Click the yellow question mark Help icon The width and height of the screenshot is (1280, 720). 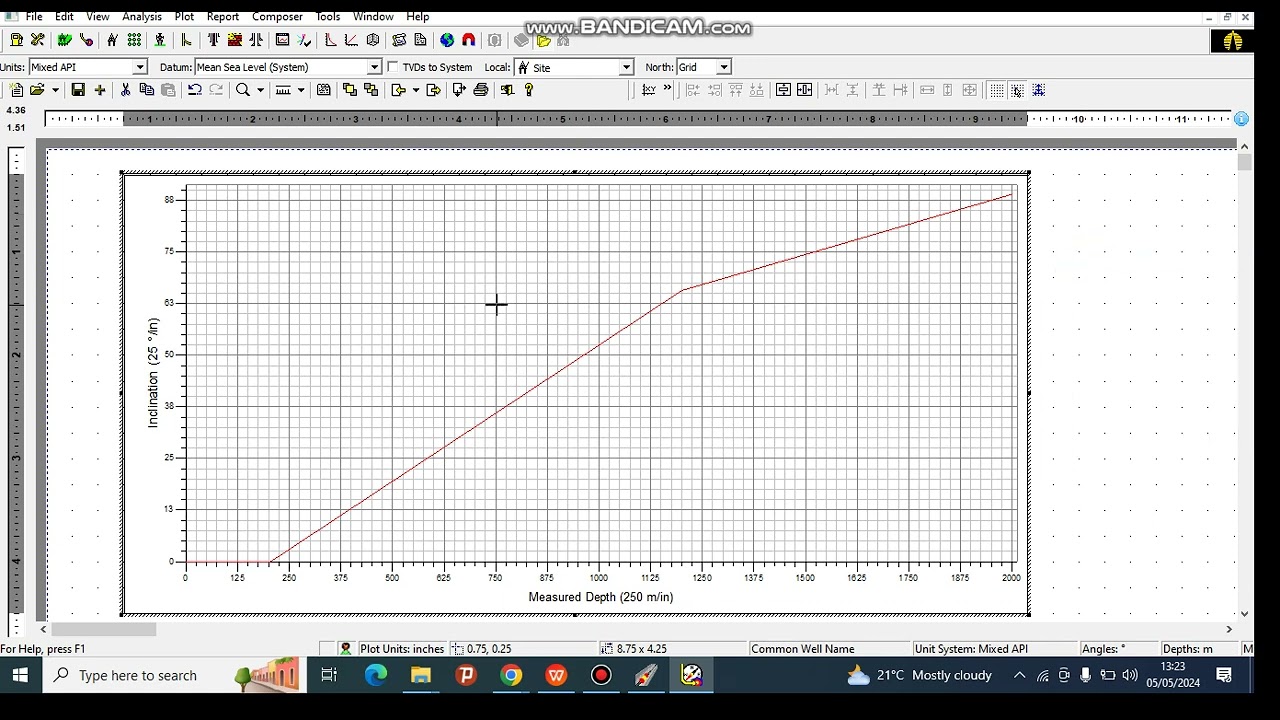click(529, 90)
